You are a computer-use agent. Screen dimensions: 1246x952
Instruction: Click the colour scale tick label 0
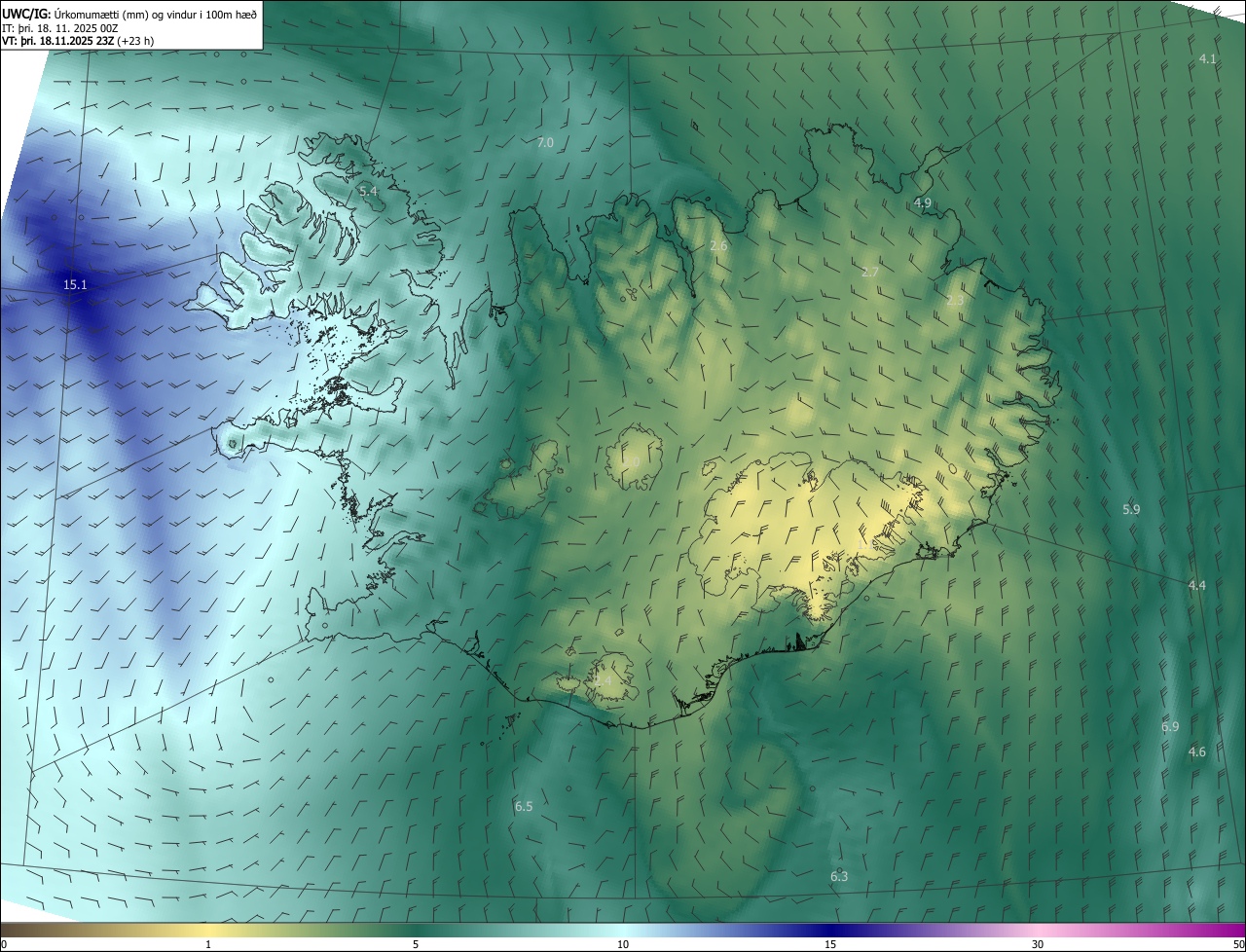(4, 945)
